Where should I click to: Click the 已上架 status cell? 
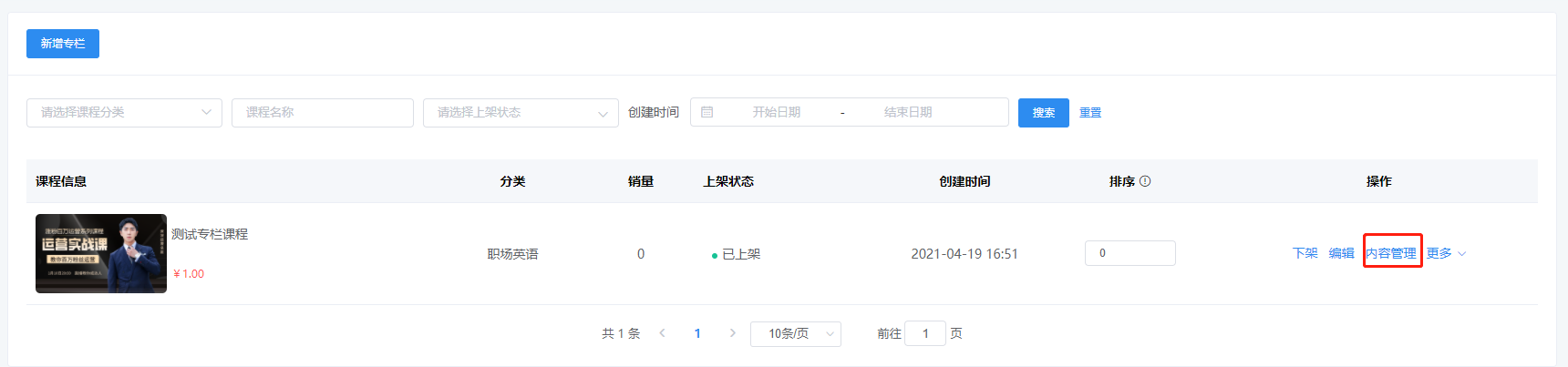point(736,254)
